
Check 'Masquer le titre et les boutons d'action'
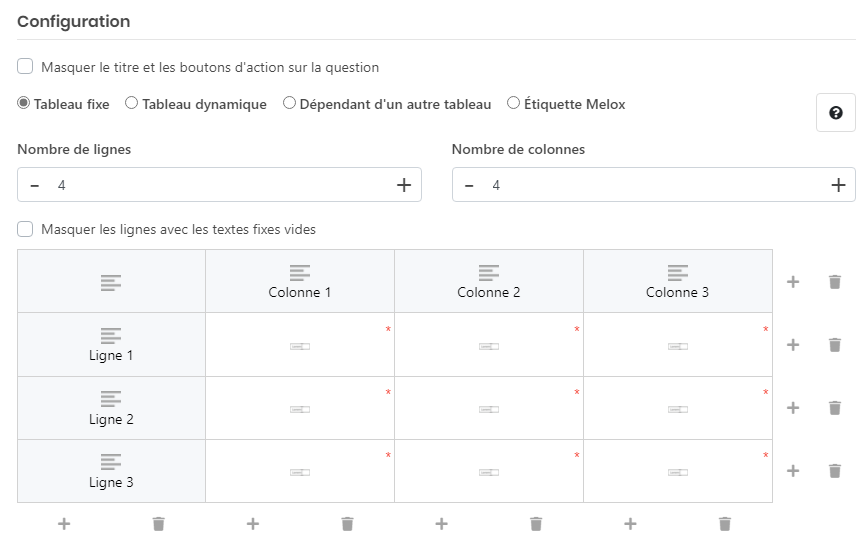(26, 67)
